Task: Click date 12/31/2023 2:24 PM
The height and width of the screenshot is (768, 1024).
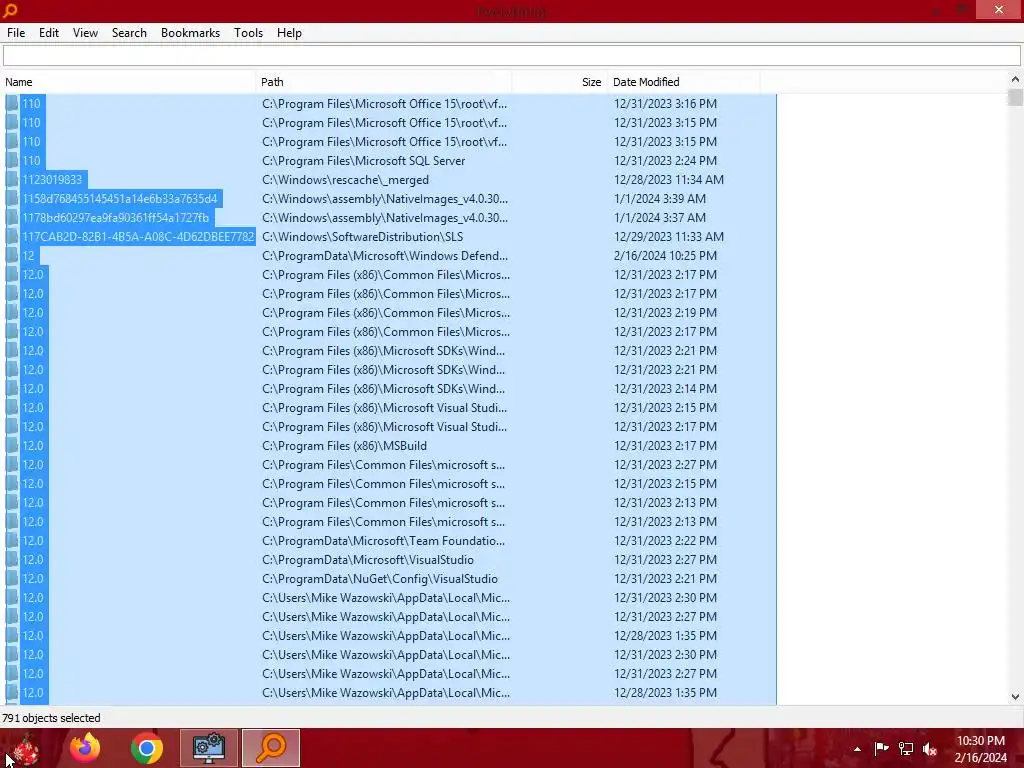Action: [x=665, y=161]
